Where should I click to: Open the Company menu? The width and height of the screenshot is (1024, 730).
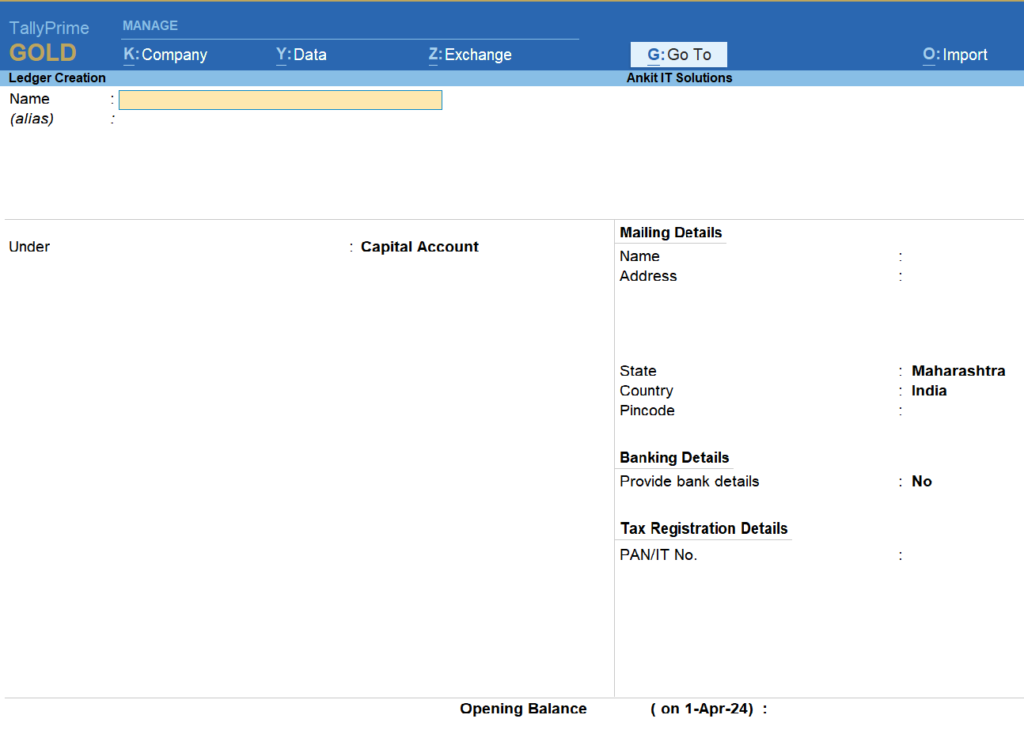[x=165, y=55]
